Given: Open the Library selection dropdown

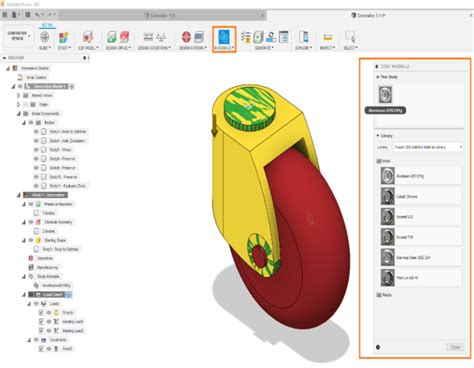Looking at the screenshot, I should pos(428,147).
